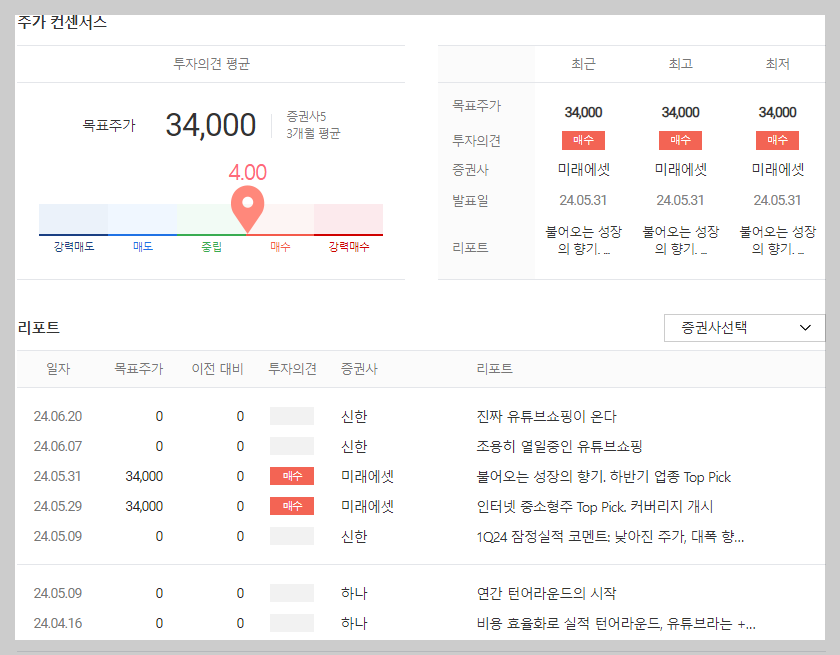Open report 불어오는 성장의 향기. 하반기 업종 Top Pick
This screenshot has width=840, height=655.
pyautogui.click(x=604, y=476)
